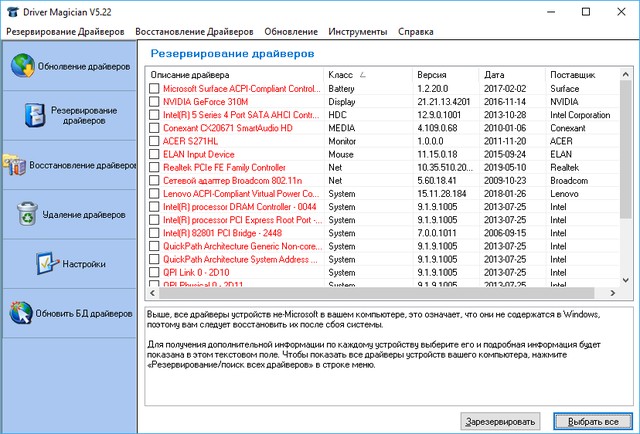
Task: Check the NVIDIA GeForce 310M checkbox
Action: (x=154, y=101)
